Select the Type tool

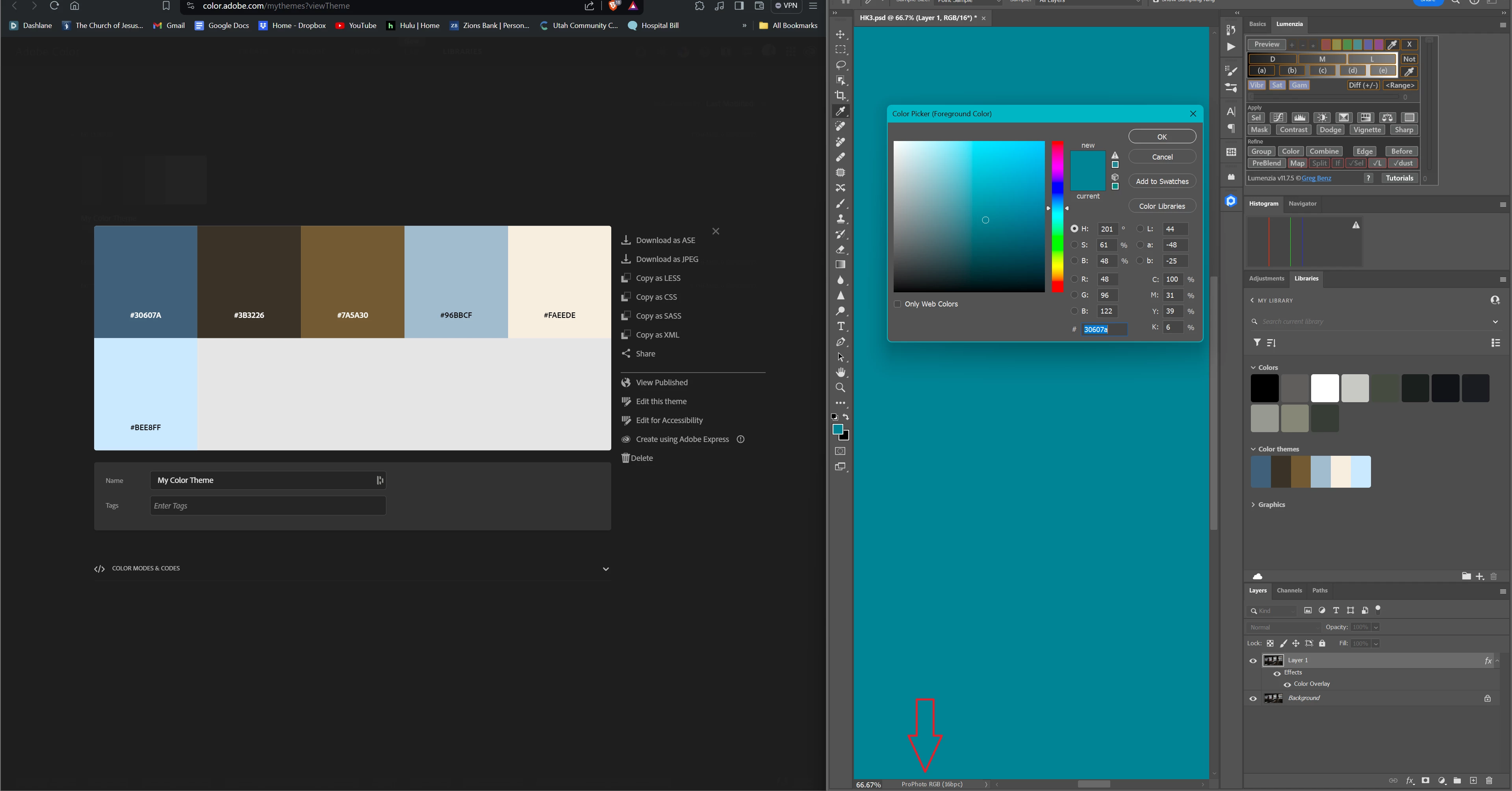(840, 327)
